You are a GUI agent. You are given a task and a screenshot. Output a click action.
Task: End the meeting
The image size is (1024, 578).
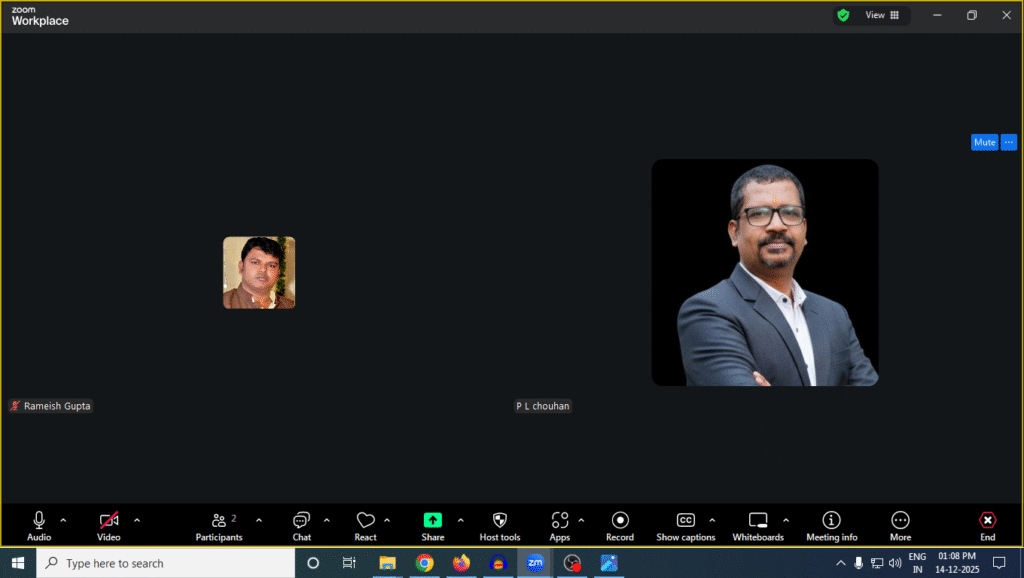pos(987,526)
